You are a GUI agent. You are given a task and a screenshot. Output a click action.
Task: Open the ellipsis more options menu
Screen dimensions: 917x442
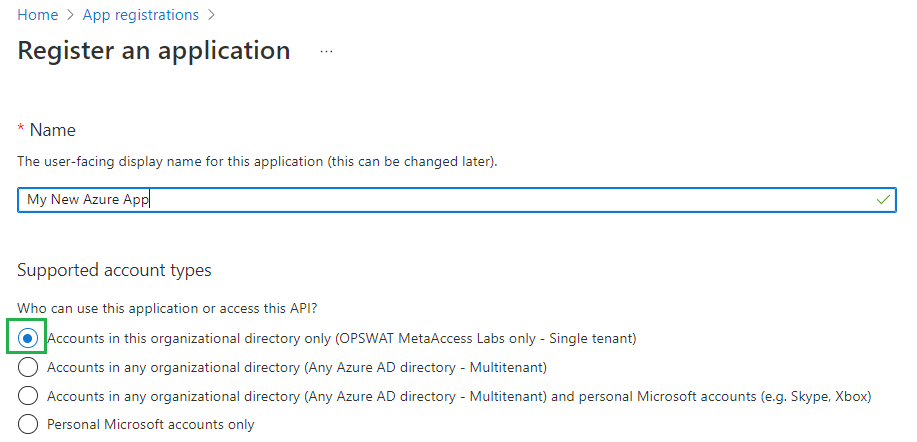[326, 52]
